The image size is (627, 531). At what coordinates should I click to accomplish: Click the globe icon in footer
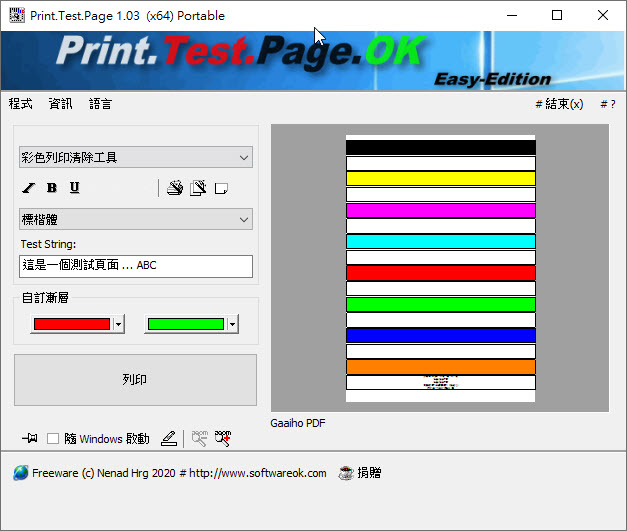tap(20, 473)
